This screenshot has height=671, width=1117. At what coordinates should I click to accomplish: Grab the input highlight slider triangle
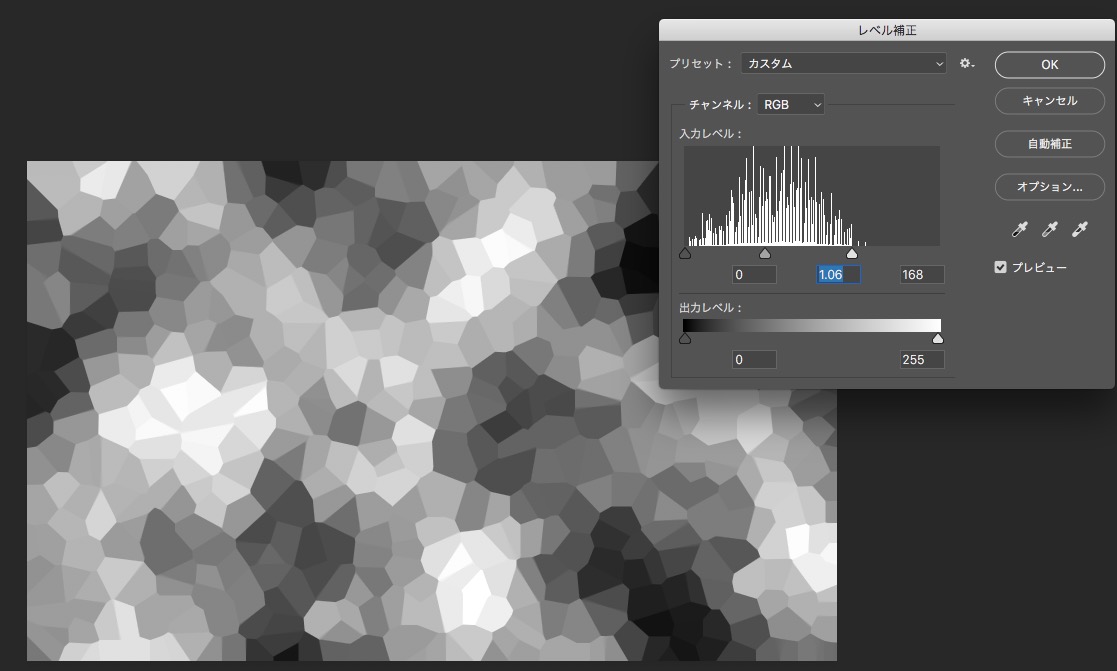tap(852, 254)
